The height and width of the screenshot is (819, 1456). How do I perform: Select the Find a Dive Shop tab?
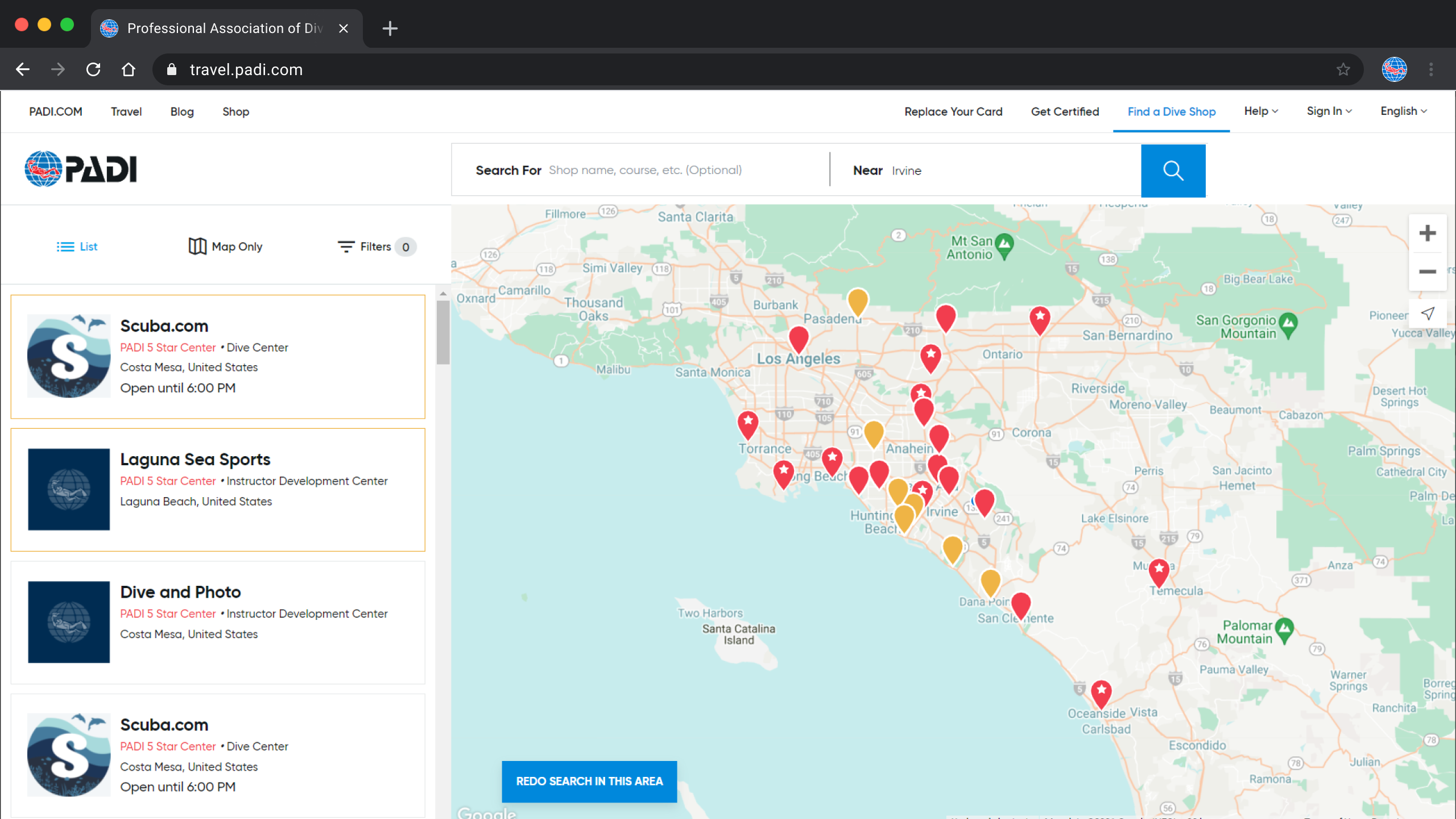coord(1171,112)
